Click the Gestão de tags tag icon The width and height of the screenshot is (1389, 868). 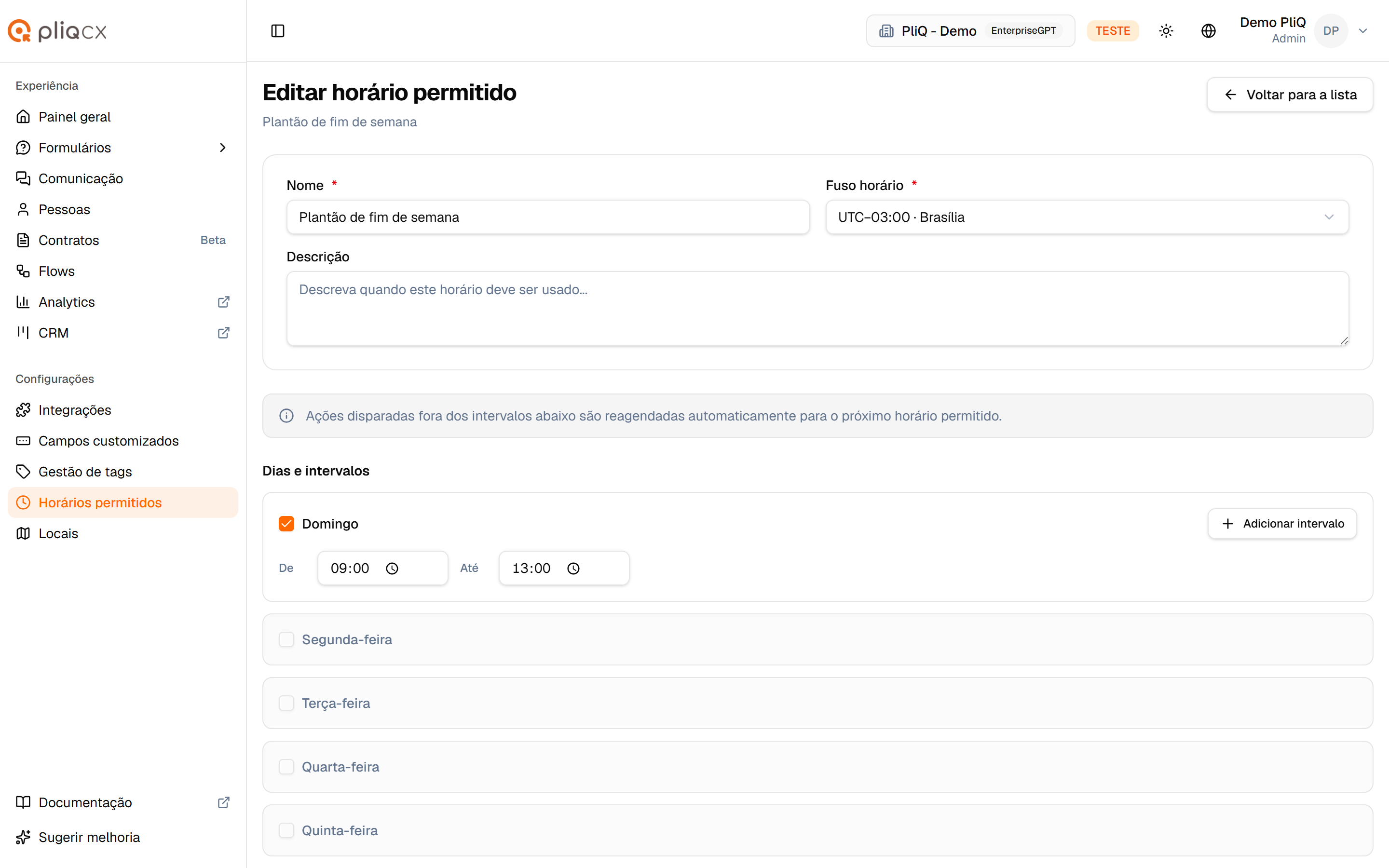pos(23,472)
